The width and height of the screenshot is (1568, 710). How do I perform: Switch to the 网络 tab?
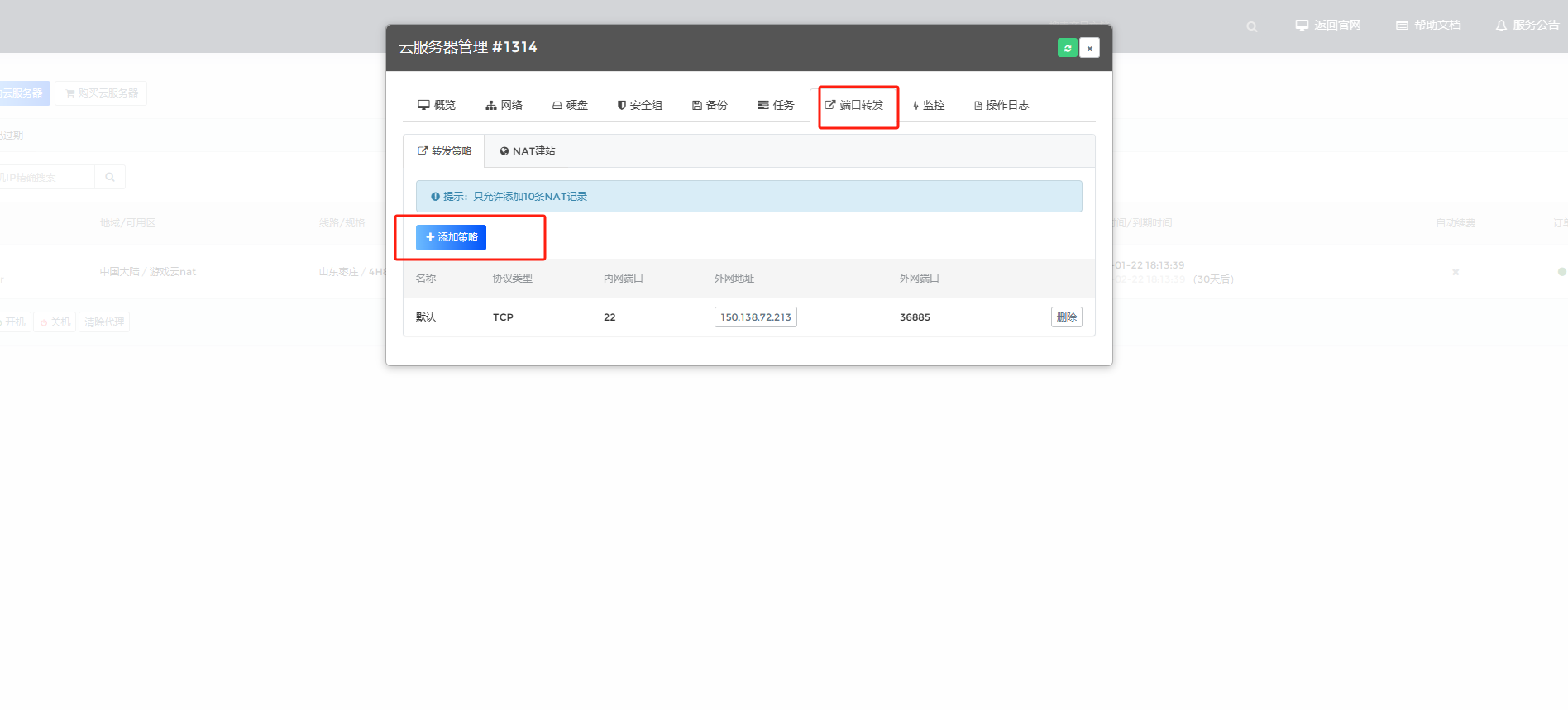click(504, 105)
